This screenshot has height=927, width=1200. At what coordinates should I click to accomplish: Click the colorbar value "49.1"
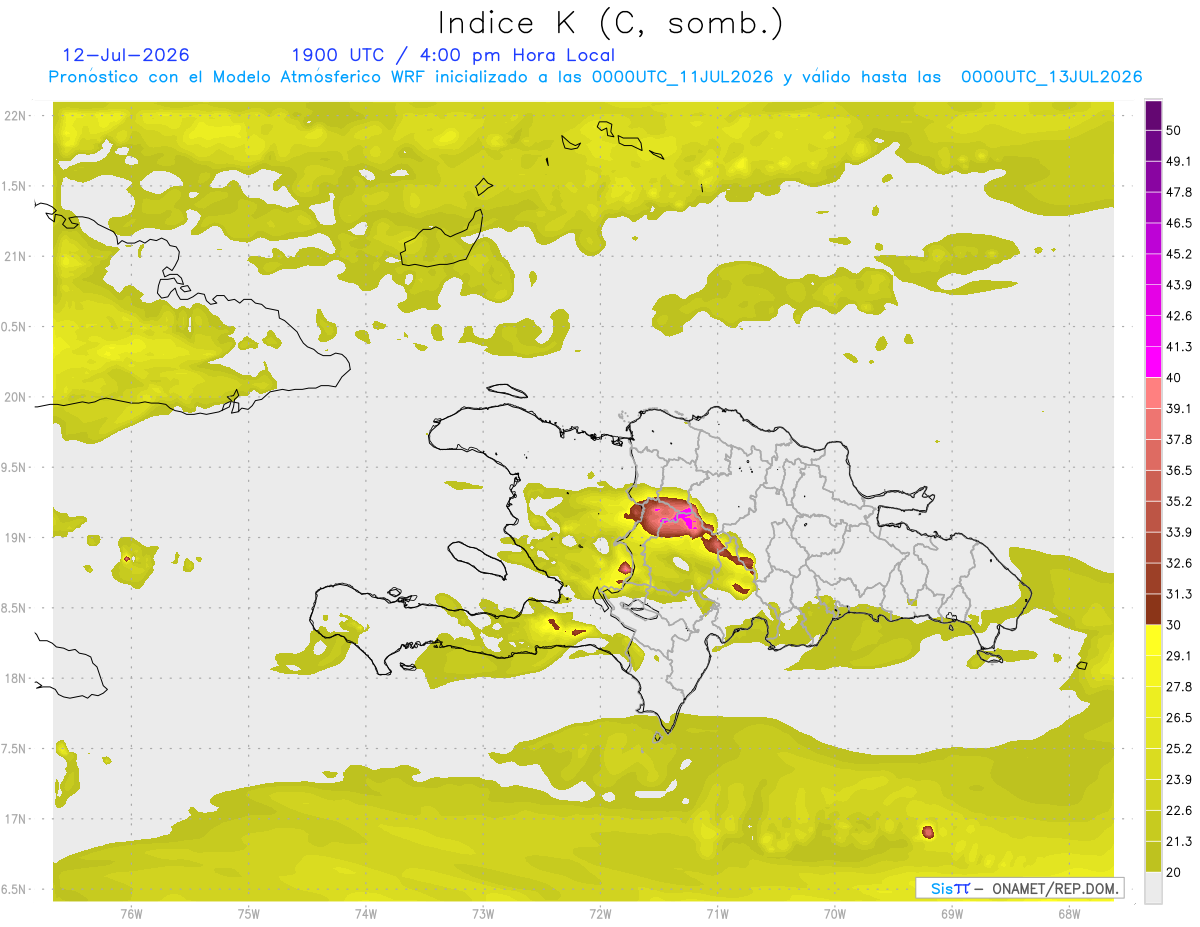coord(1179,161)
